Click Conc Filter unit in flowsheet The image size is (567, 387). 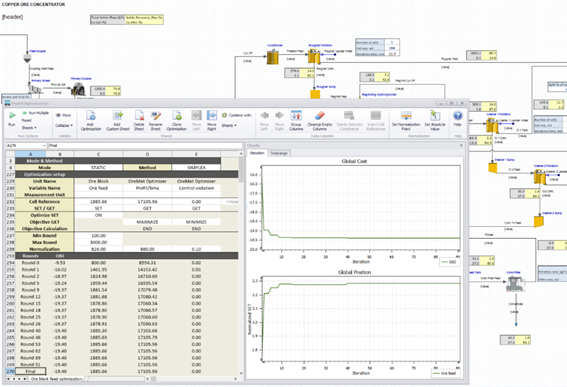coord(516,284)
